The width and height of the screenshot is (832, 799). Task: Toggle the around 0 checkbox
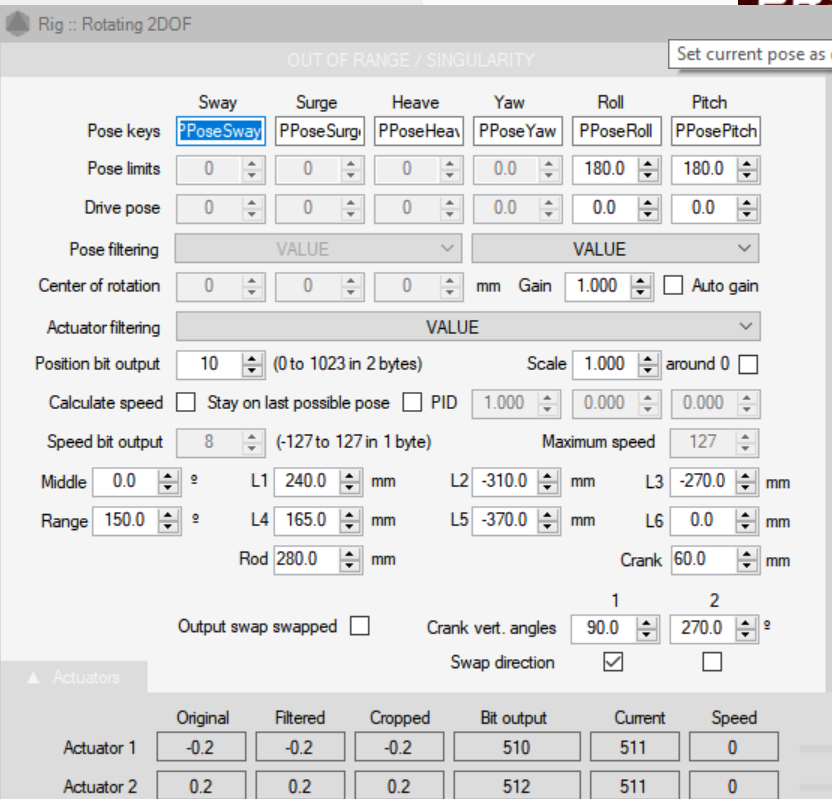[x=747, y=364]
